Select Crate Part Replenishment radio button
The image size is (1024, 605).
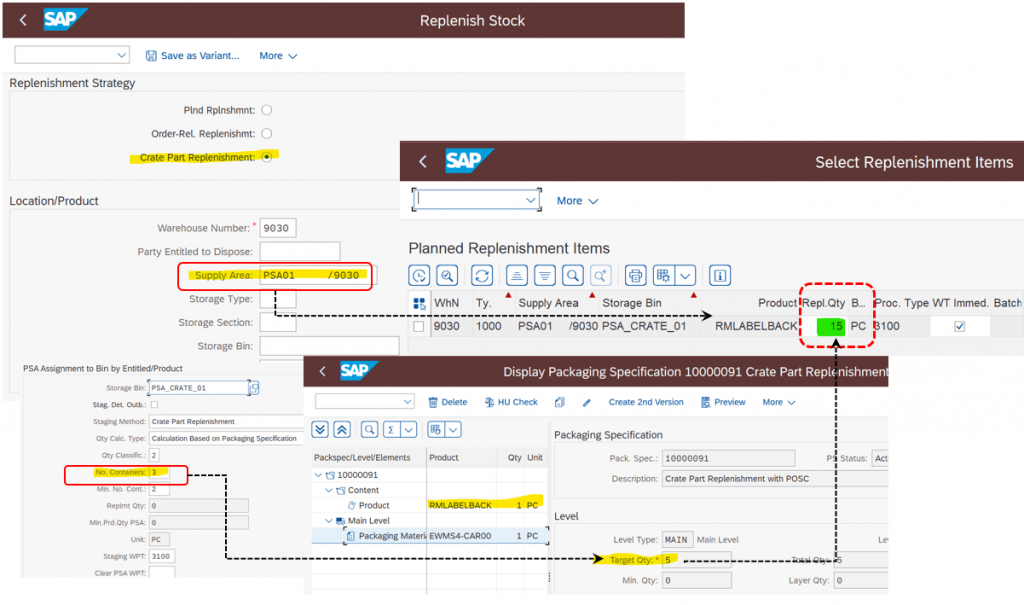pyautogui.click(x=266, y=157)
